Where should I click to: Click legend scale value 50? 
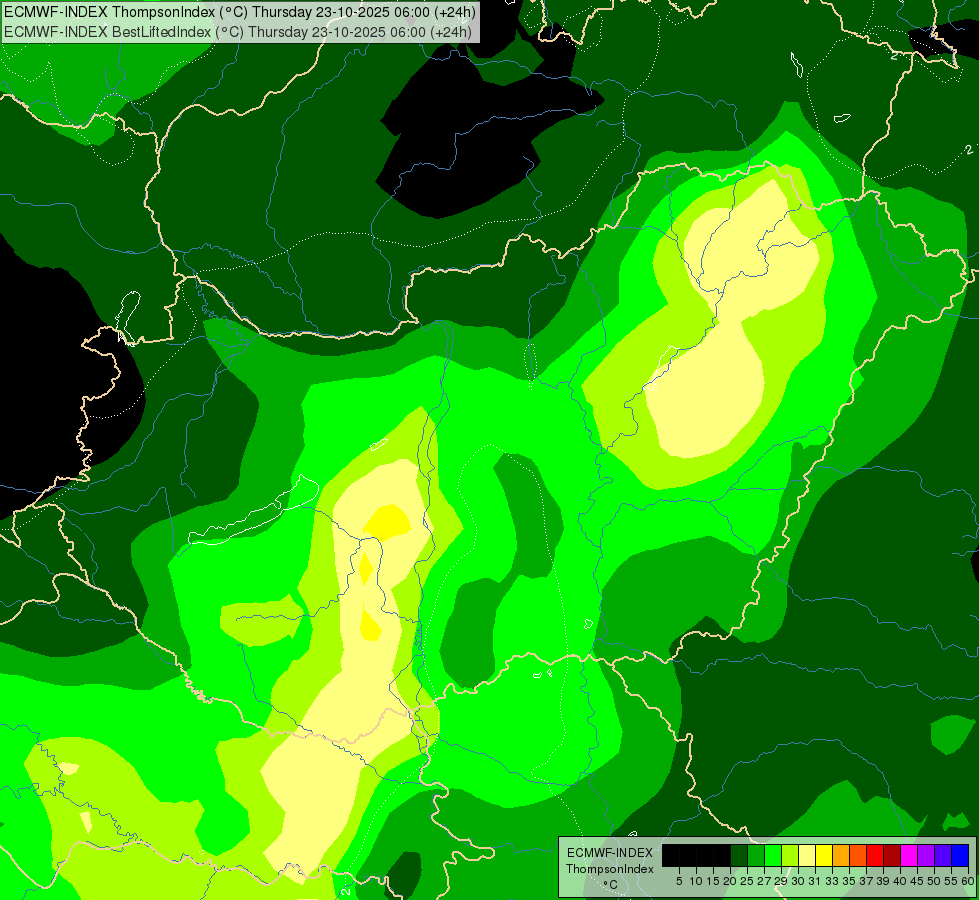tap(934, 881)
